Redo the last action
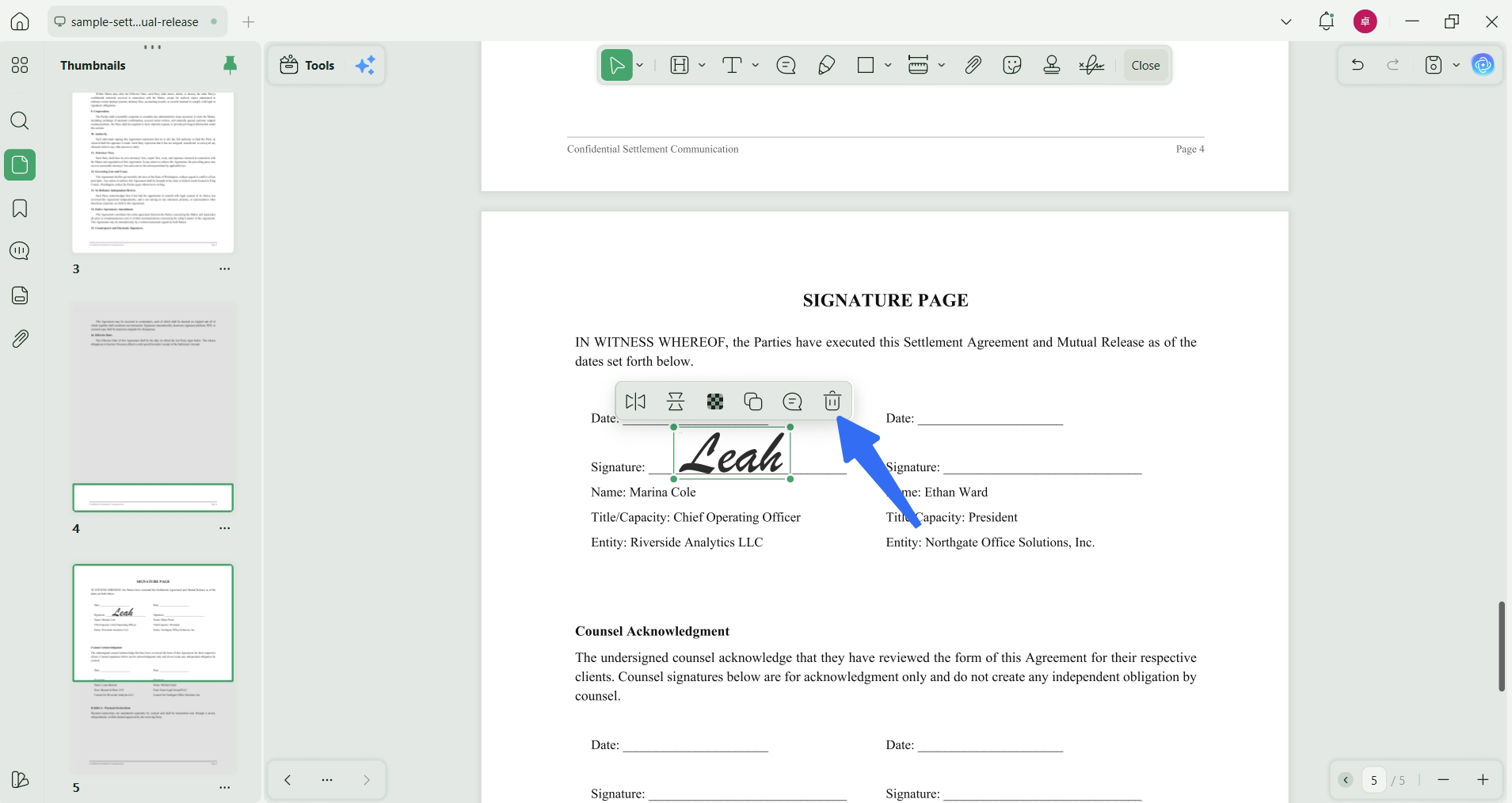The width and height of the screenshot is (1512, 803). click(x=1393, y=65)
